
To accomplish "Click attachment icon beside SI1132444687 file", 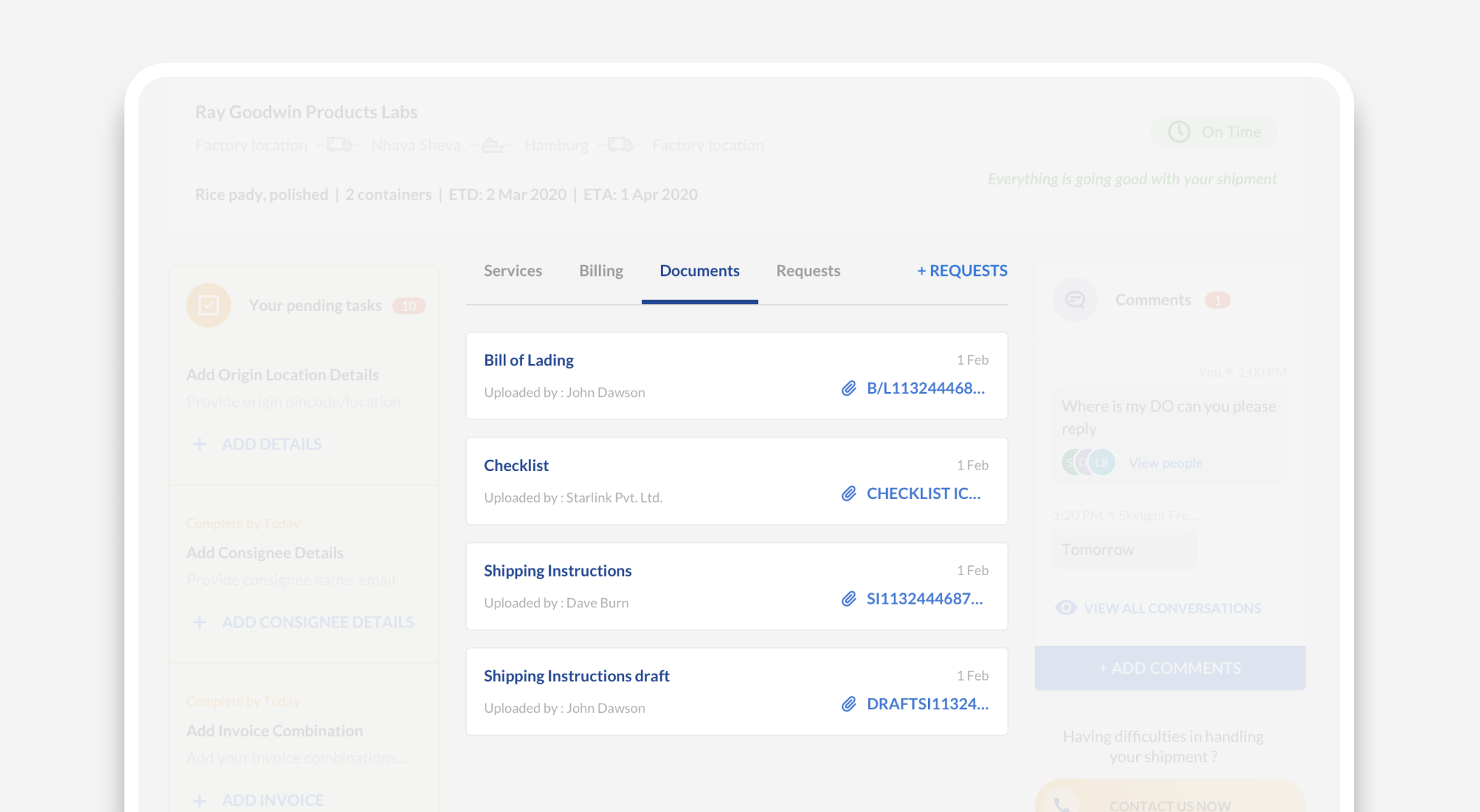I will (848, 599).
